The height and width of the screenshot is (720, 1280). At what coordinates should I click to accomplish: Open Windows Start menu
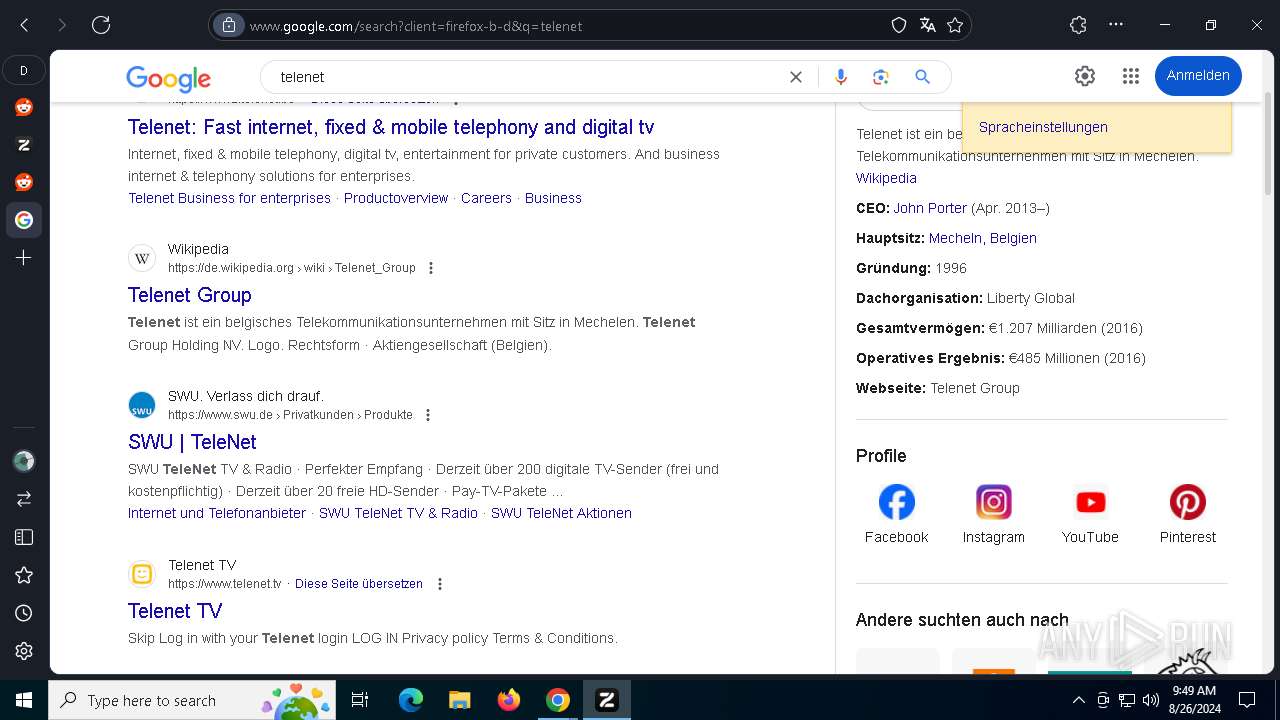(24, 700)
